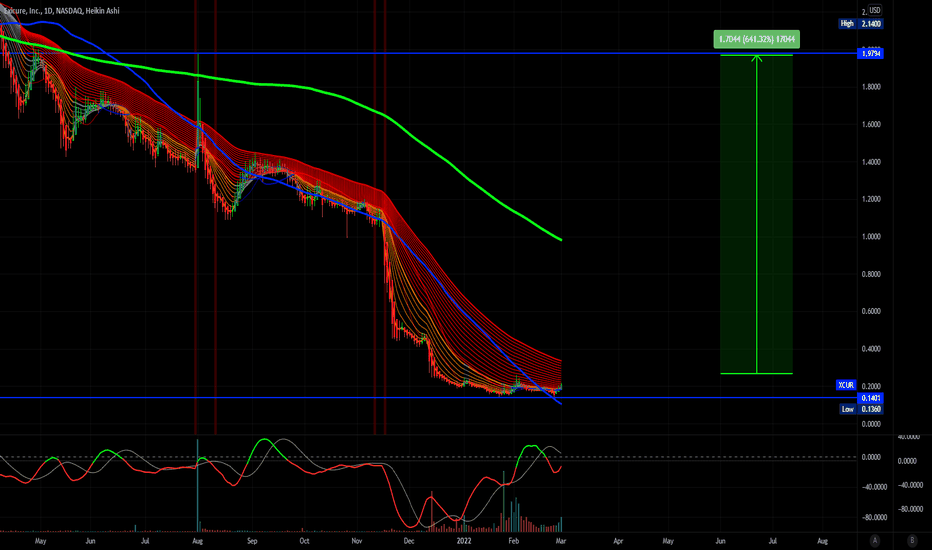This screenshot has width=932, height=550.
Task: Click the Oct label on the time axis
Action: coord(304,541)
